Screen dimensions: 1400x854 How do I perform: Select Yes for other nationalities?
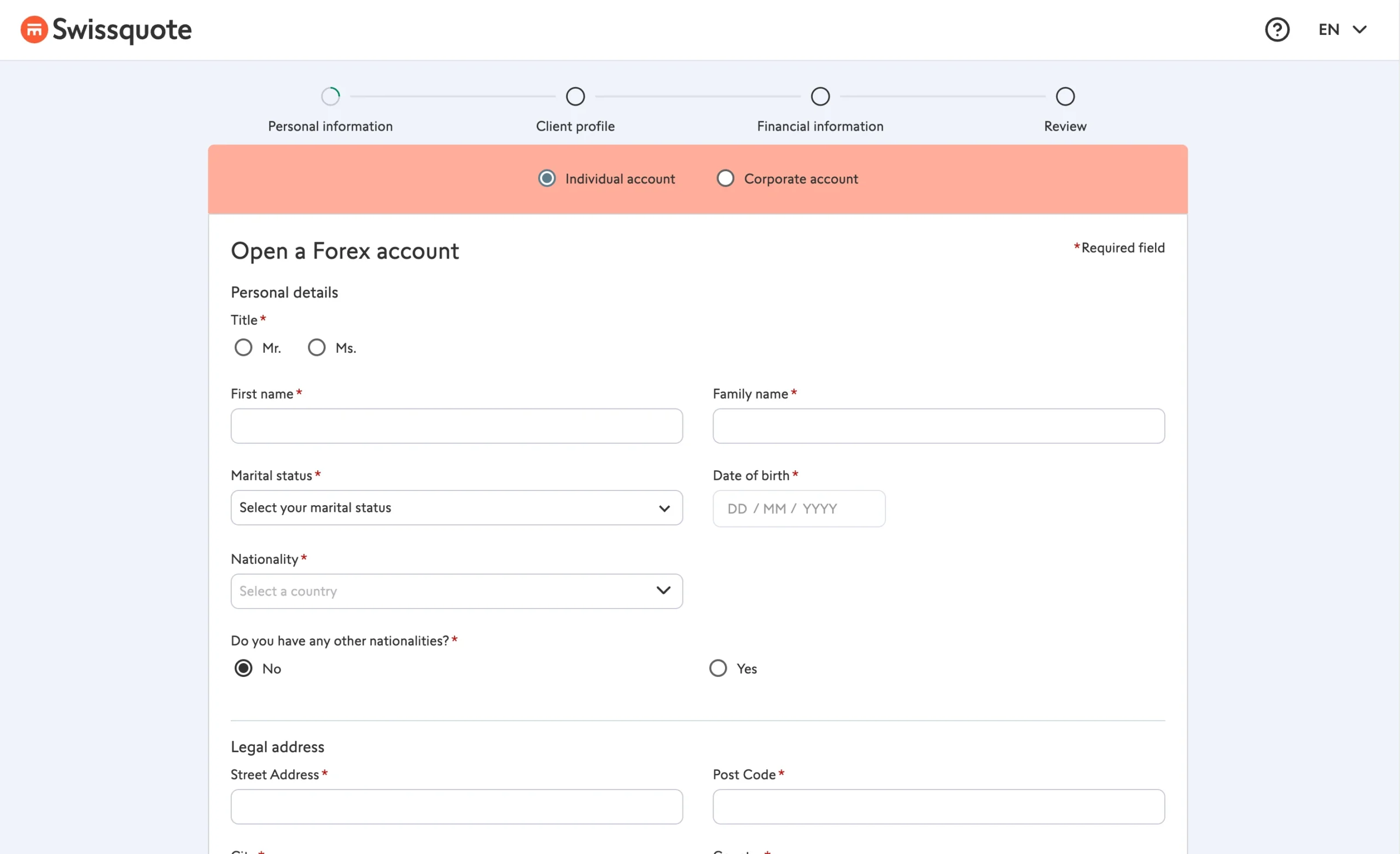[718, 668]
